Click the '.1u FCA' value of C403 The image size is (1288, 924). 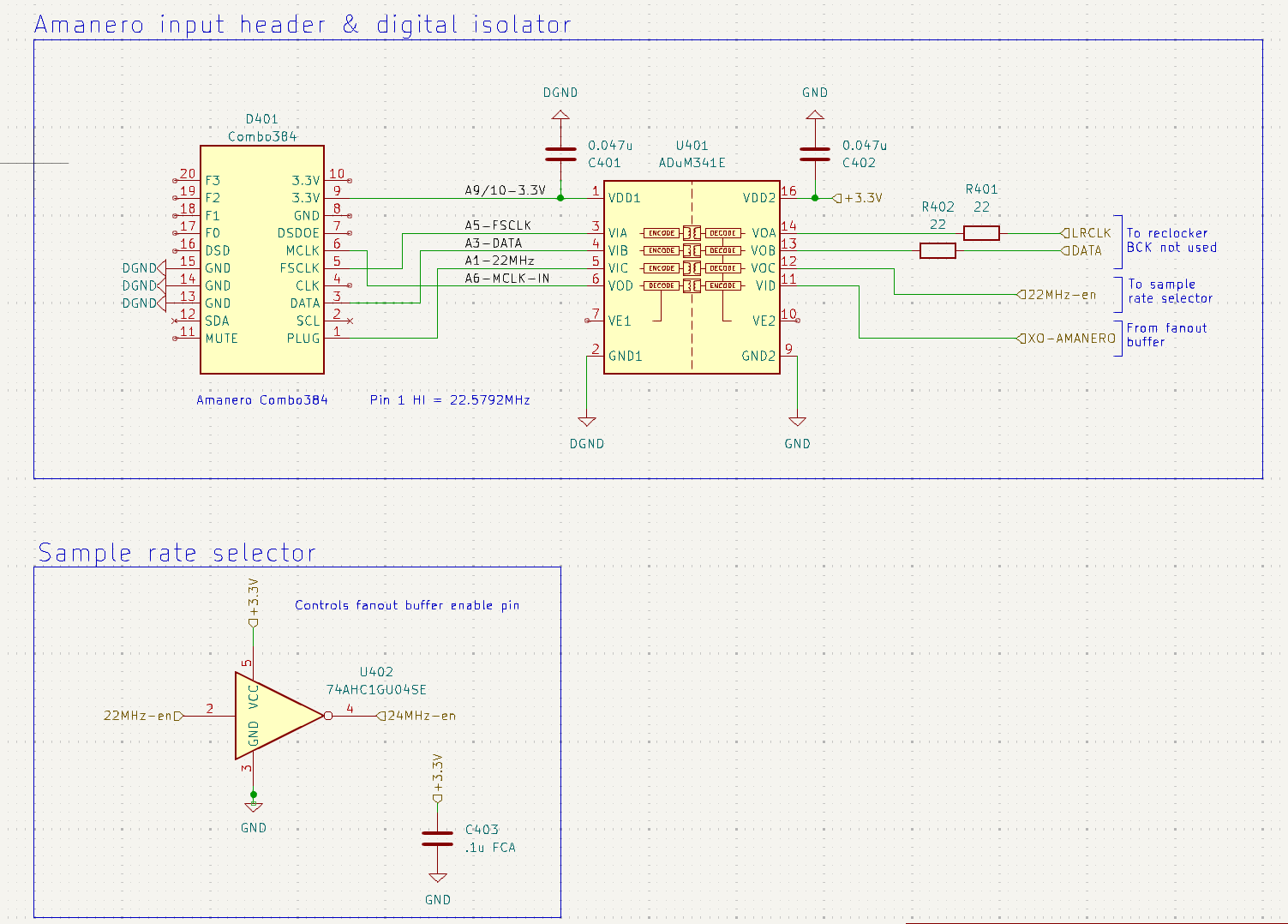pyautogui.click(x=490, y=848)
